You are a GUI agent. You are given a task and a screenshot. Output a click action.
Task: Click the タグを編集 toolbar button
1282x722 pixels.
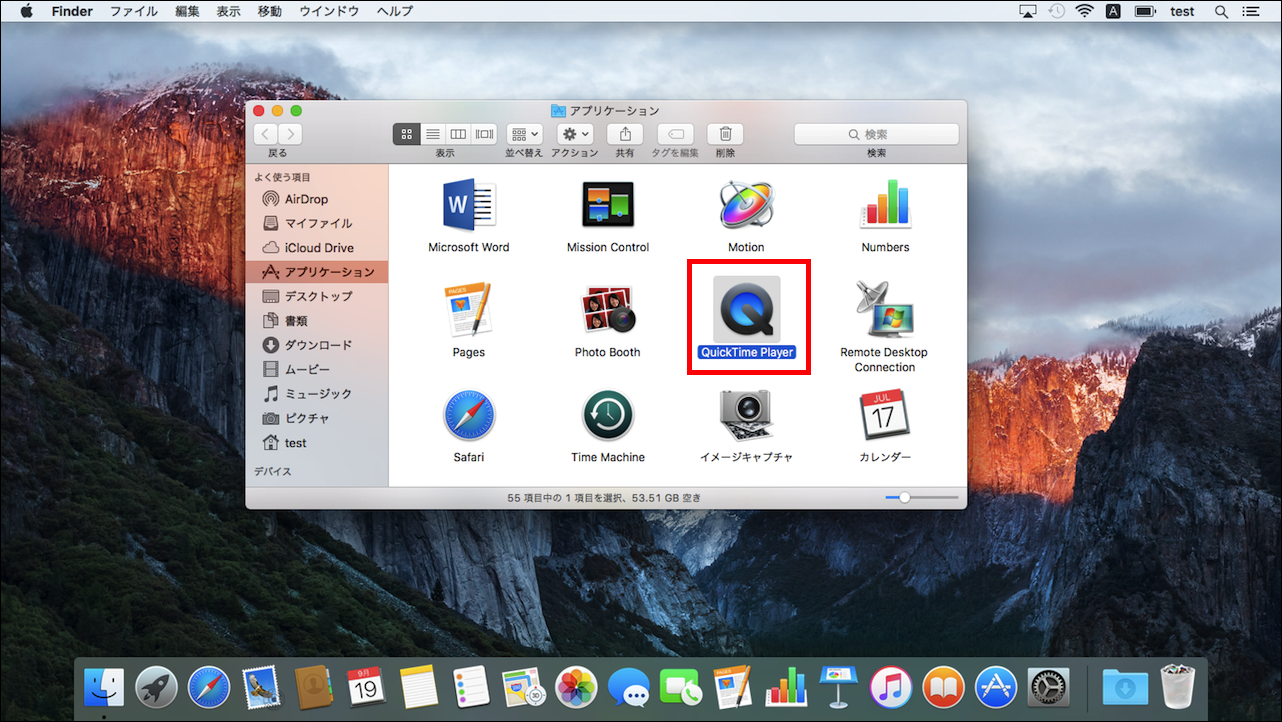tap(675, 134)
